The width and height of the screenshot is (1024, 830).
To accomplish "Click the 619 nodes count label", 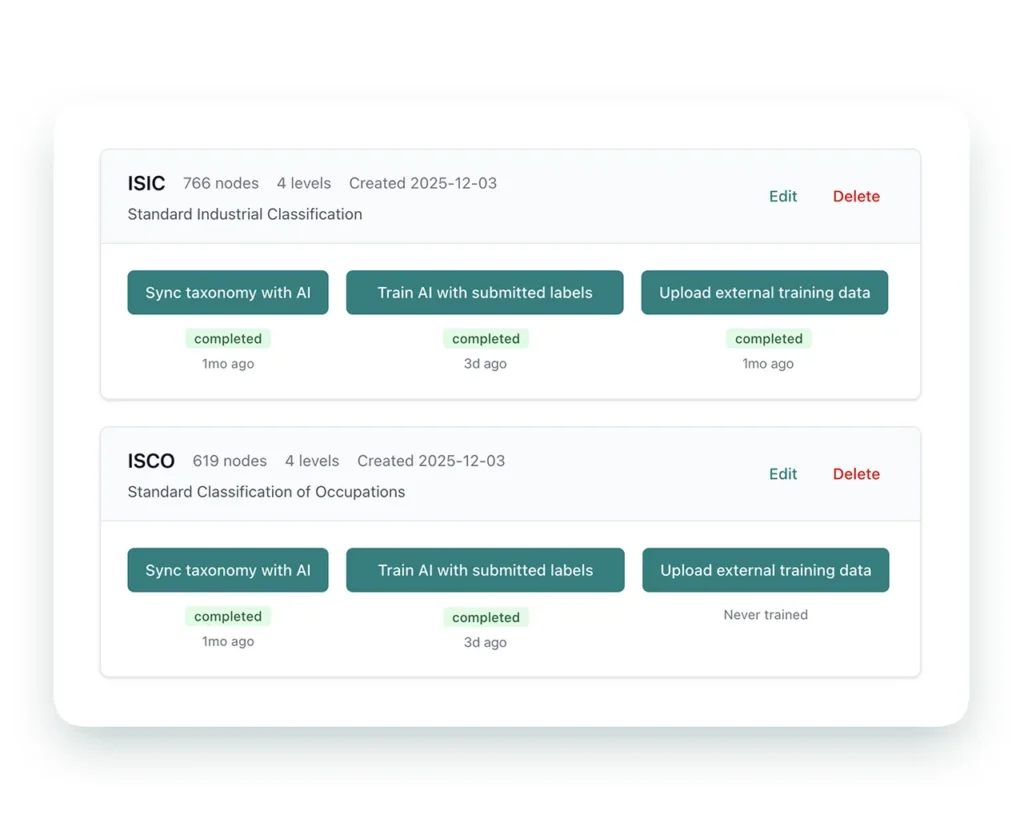I will click(x=229, y=461).
